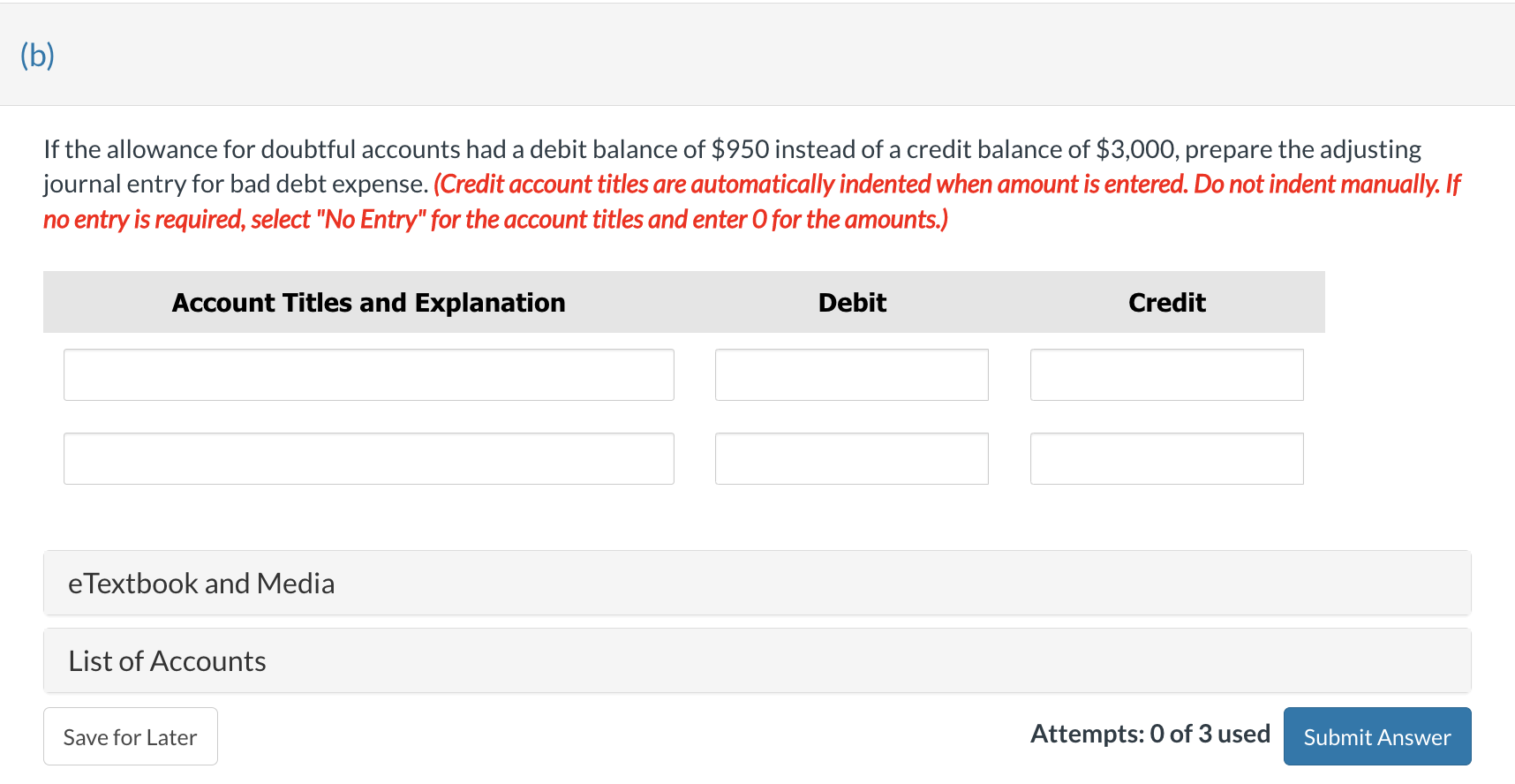
Task: Click the second Credit amount field
Action: click(x=1166, y=458)
